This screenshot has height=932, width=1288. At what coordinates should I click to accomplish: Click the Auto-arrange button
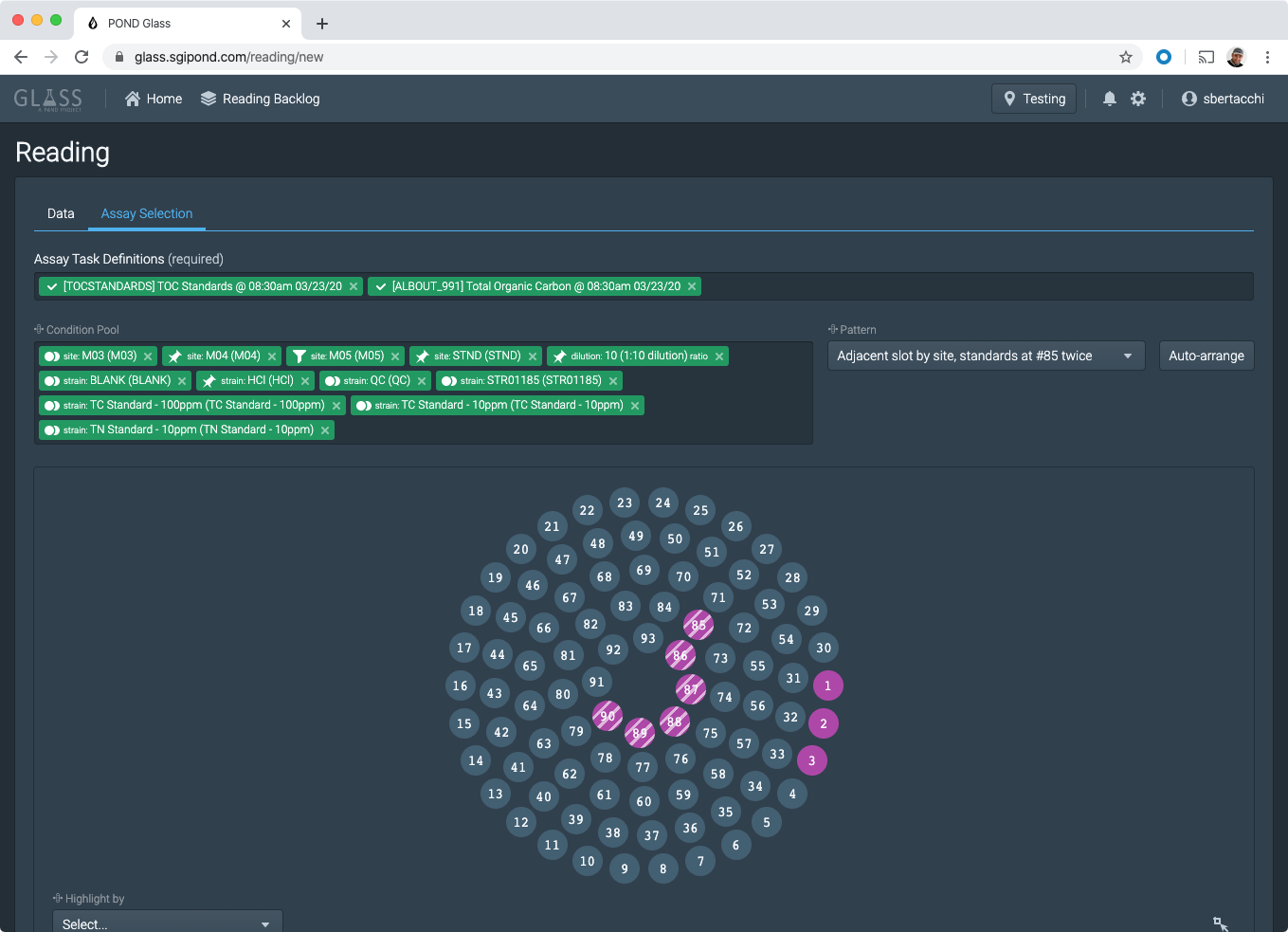click(1206, 356)
